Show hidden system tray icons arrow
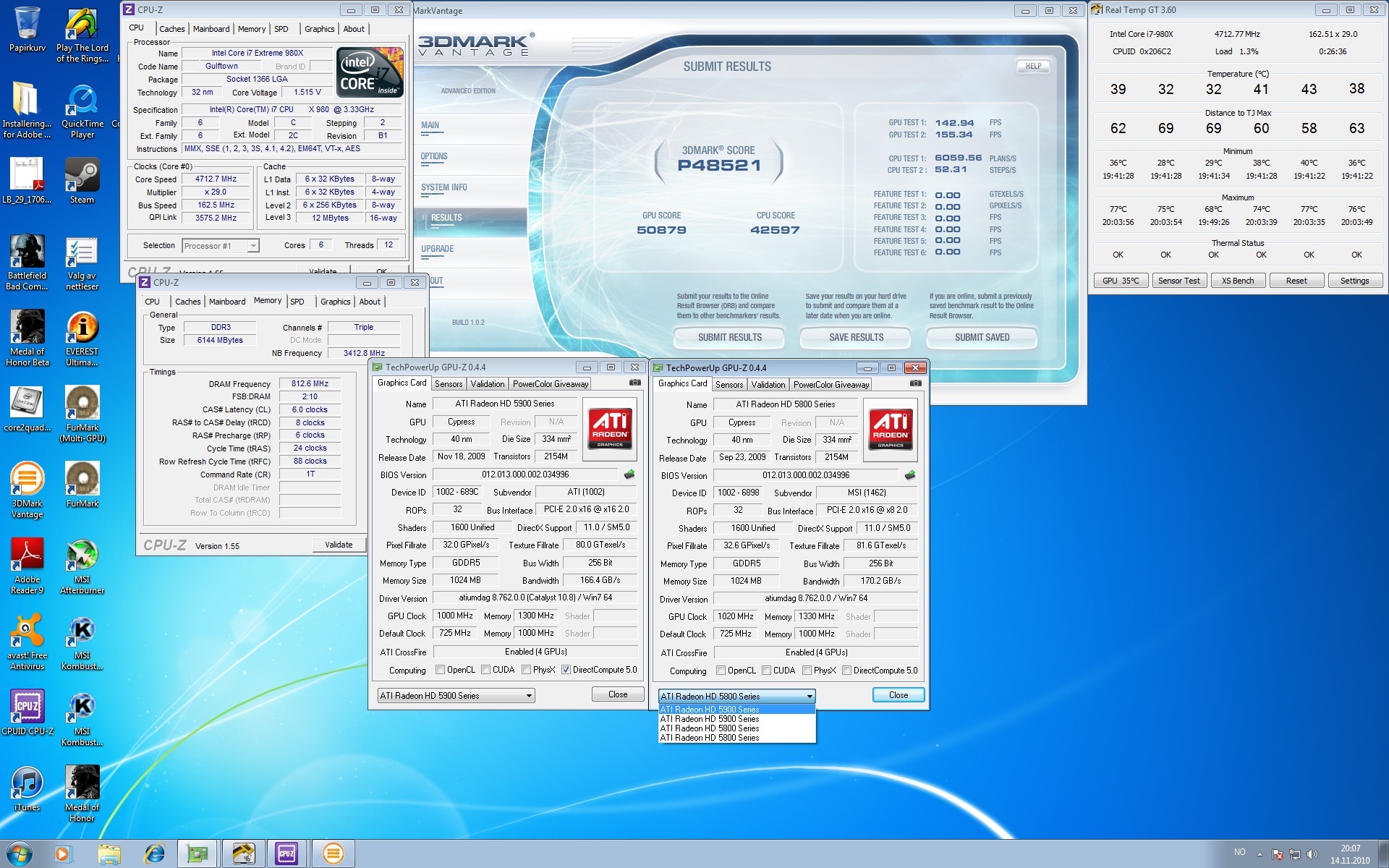Screen dimensions: 1389x868 1260,854
